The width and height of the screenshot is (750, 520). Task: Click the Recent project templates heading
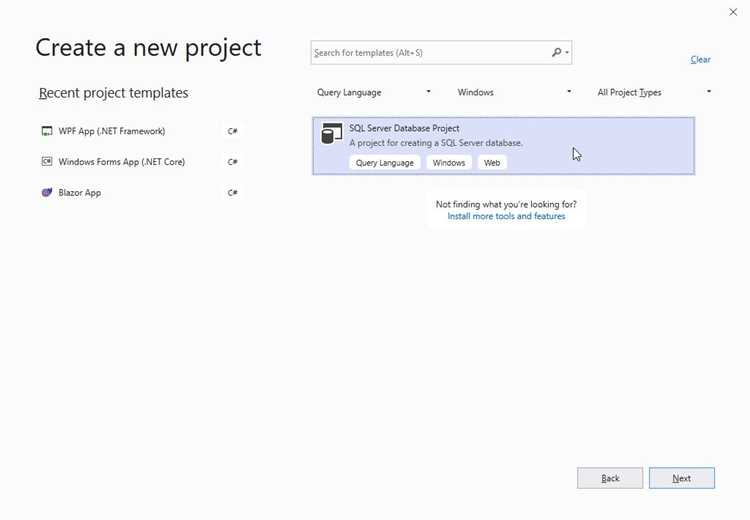pyautogui.click(x=113, y=93)
